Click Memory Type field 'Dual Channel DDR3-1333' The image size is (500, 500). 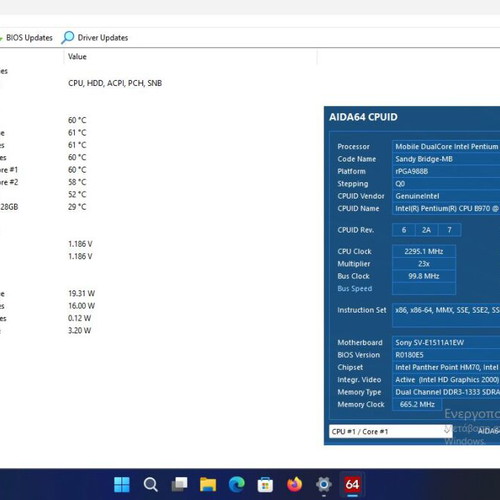coord(446,392)
